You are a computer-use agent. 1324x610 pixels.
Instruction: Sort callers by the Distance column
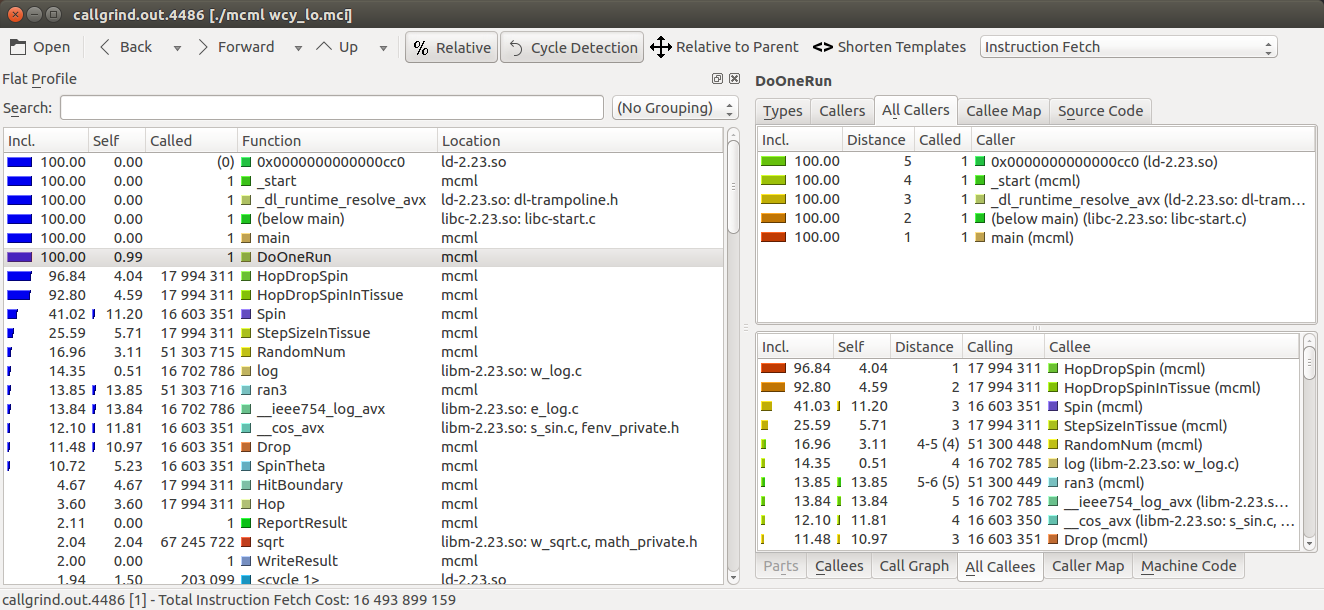point(877,139)
